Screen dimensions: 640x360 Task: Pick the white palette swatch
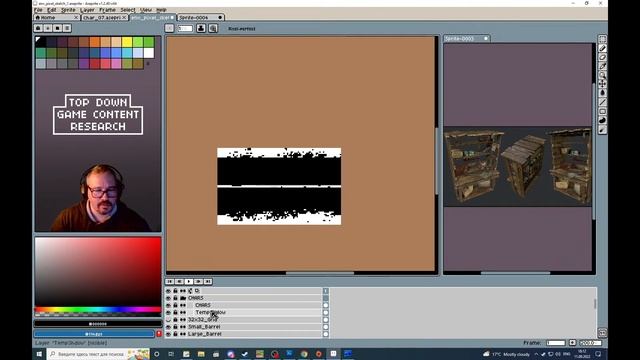tap(149, 53)
